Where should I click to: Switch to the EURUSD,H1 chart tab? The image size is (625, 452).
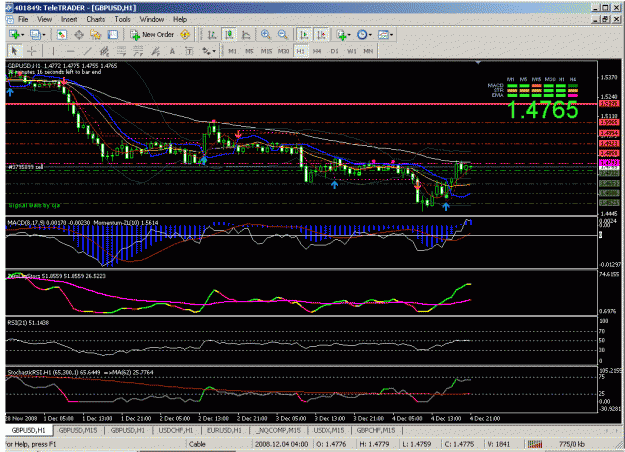224,430
